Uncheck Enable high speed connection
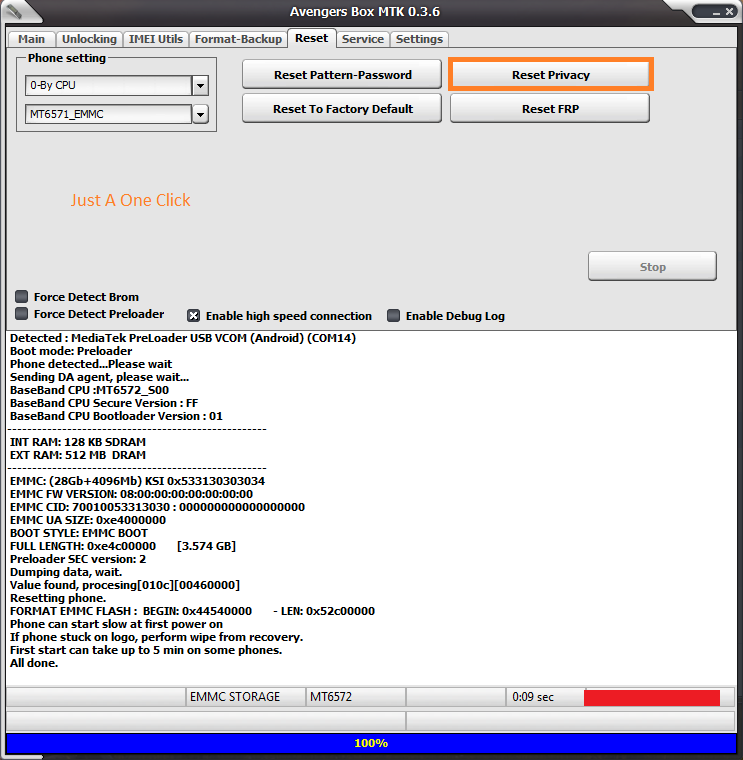 (193, 316)
